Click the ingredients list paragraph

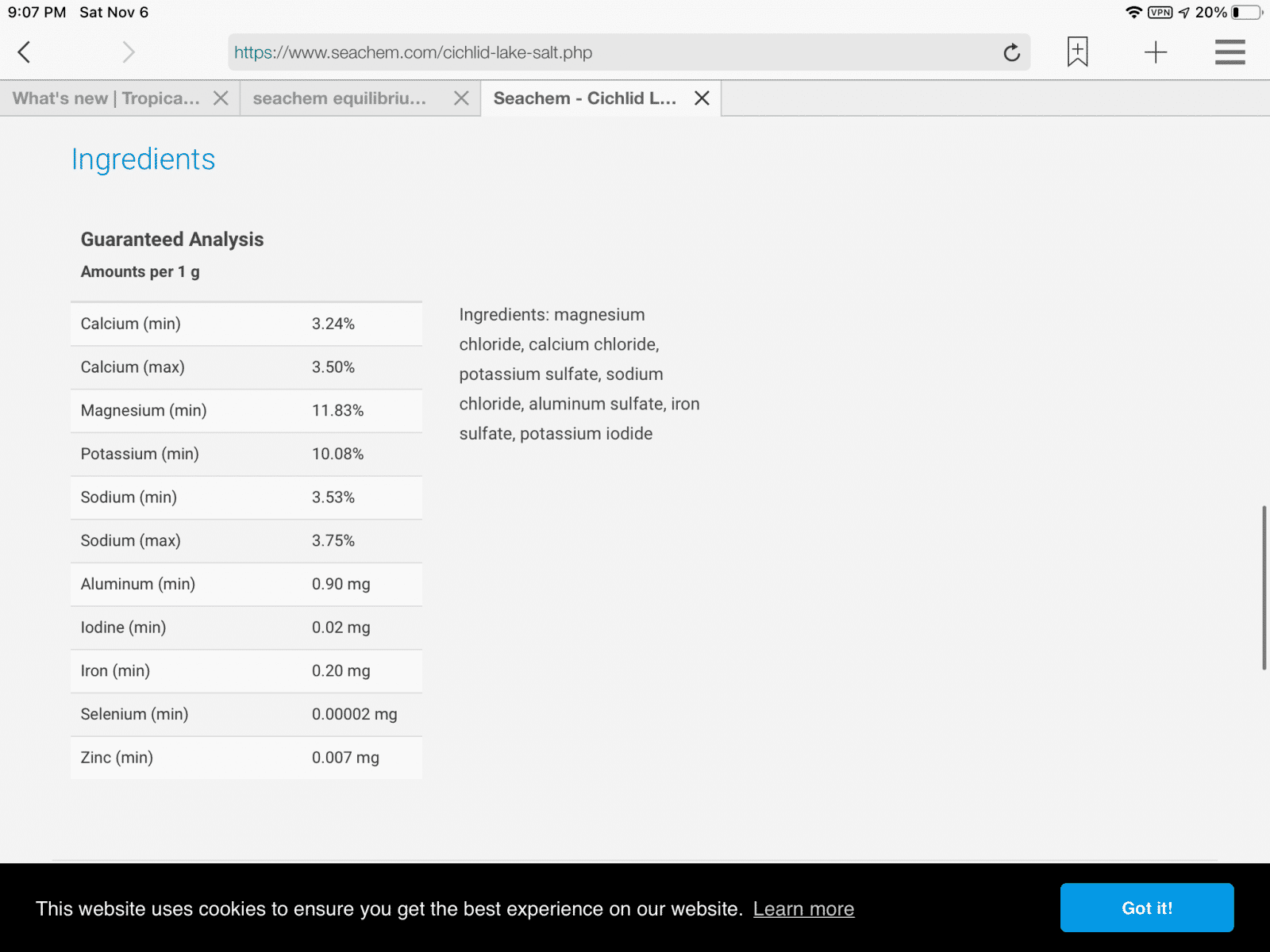pyautogui.click(x=579, y=374)
